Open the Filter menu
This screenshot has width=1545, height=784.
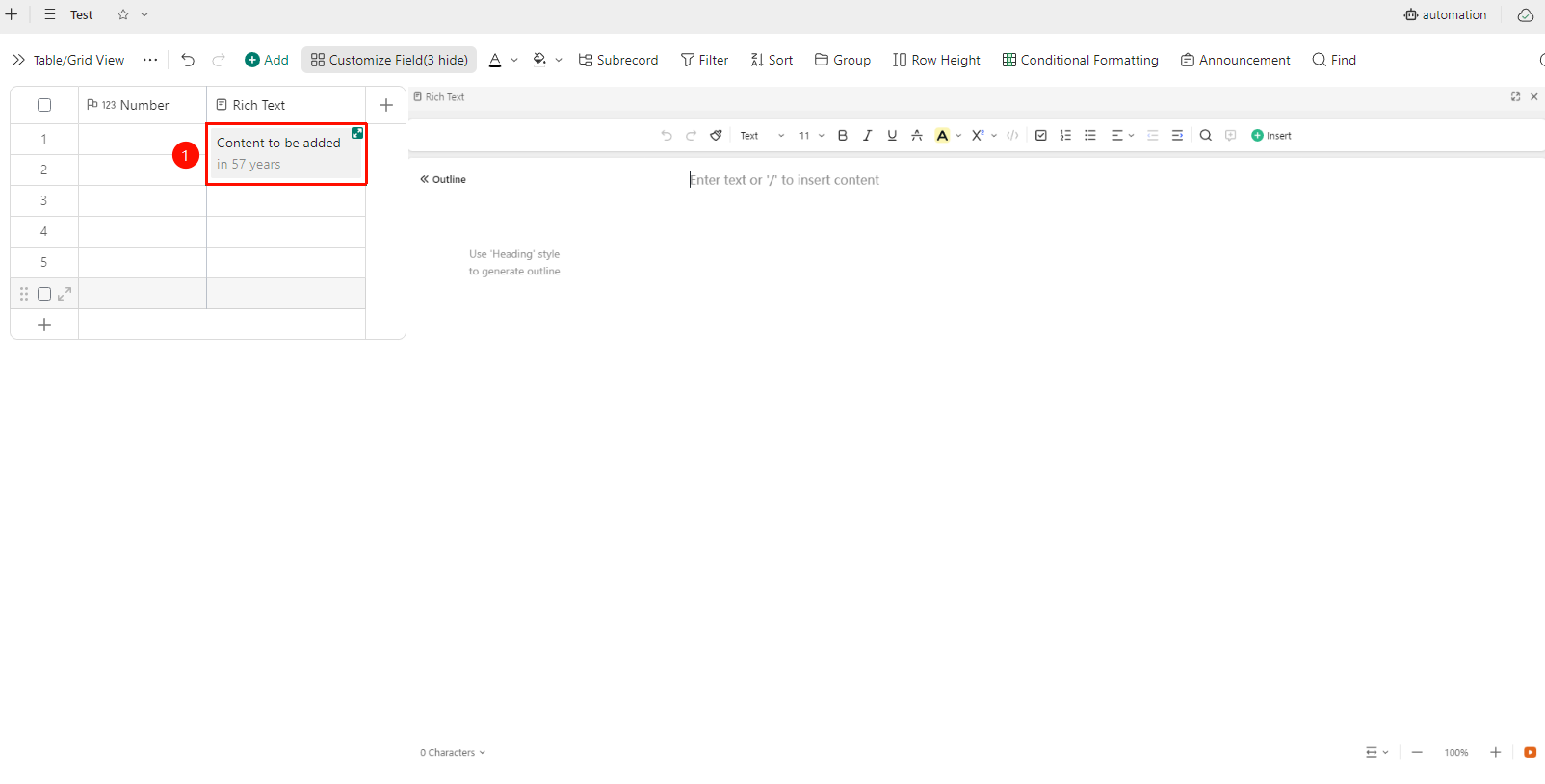tap(704, 60)
